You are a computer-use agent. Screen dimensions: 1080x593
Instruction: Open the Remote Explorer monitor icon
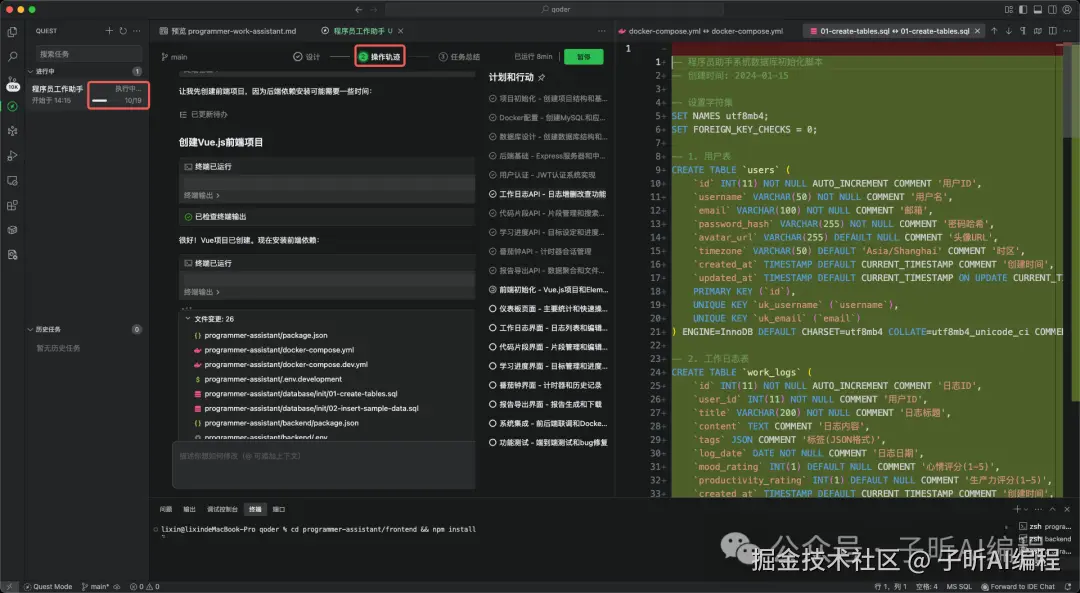point(12,180)
